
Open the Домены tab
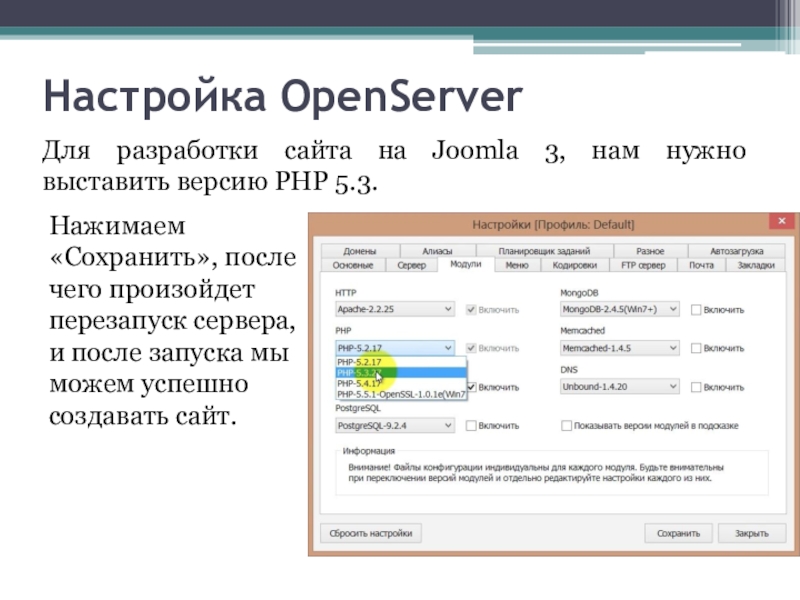point(360,251)
